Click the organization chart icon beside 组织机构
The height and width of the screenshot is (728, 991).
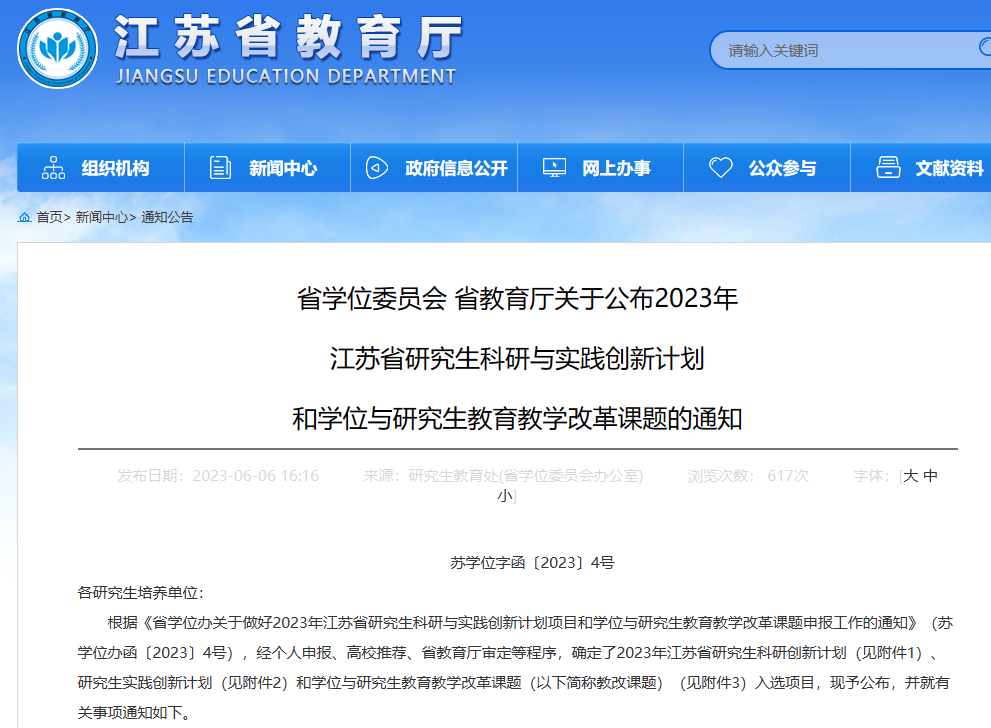[x=53, y=168]
